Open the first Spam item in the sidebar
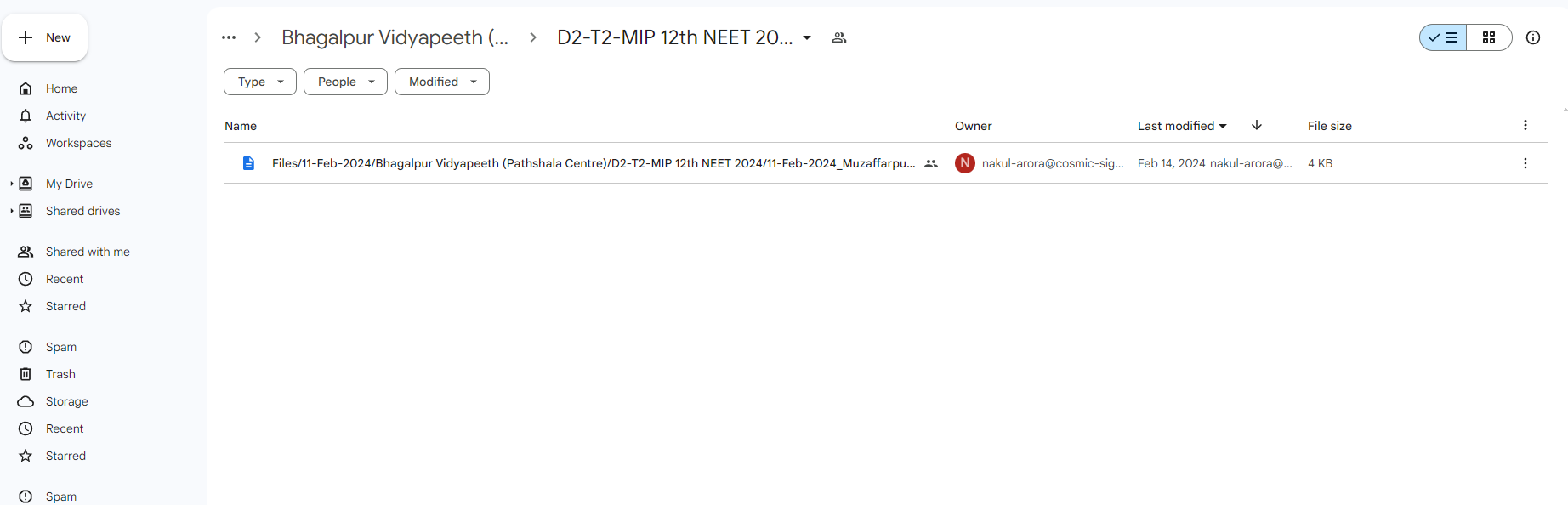This screenshot has width=1568, height=505. (61, 347)
